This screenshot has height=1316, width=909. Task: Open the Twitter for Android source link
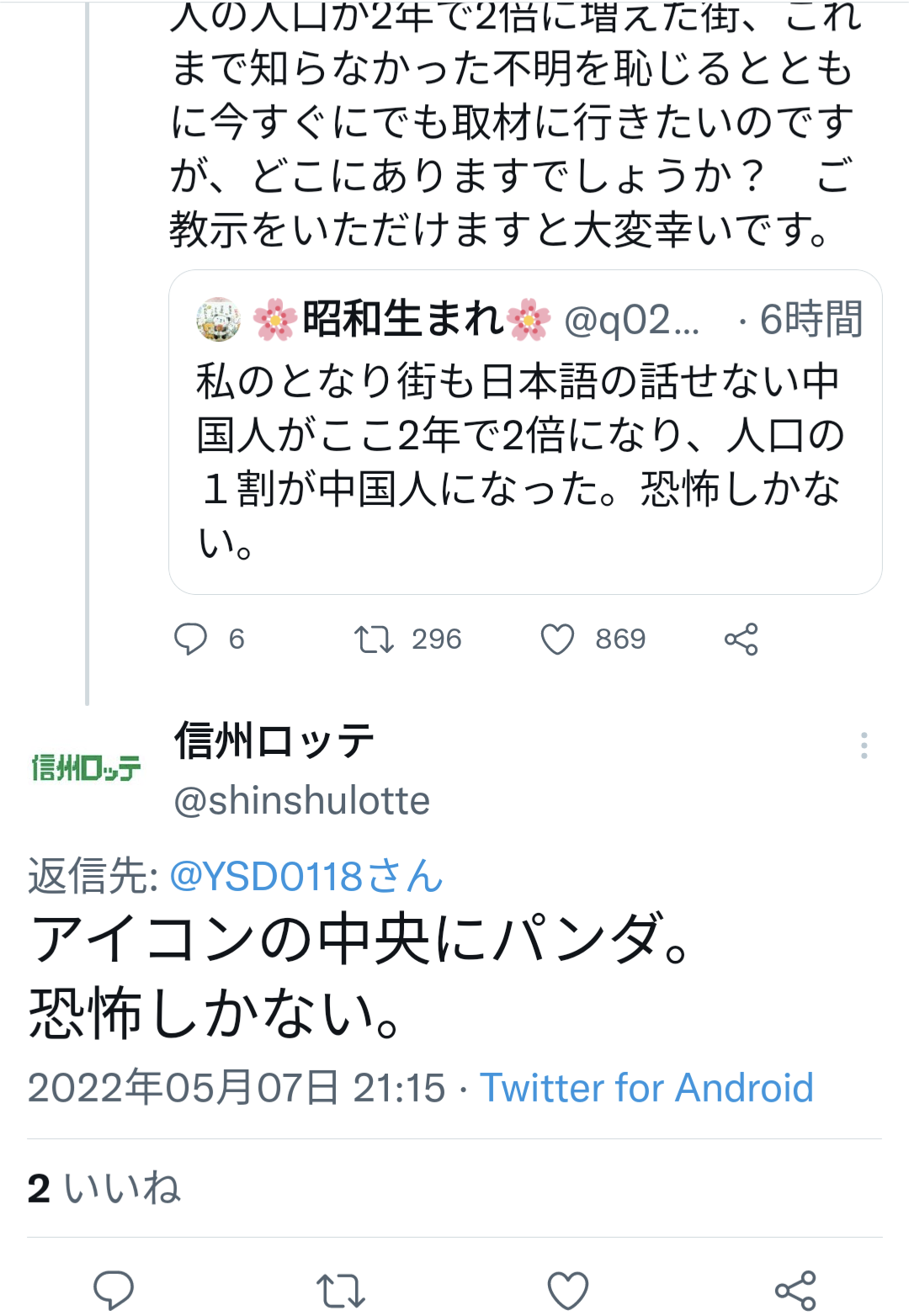646,1088
